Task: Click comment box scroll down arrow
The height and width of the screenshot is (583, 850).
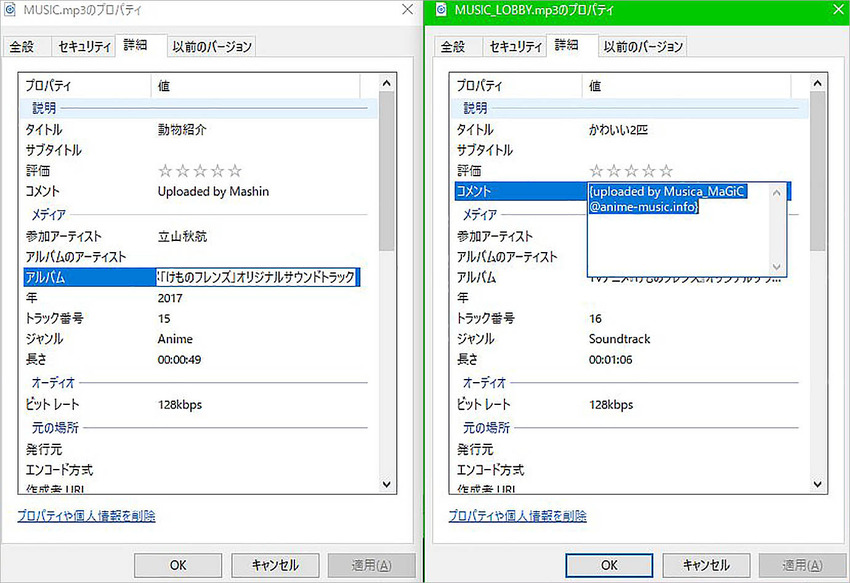Action: coord(777,267)
